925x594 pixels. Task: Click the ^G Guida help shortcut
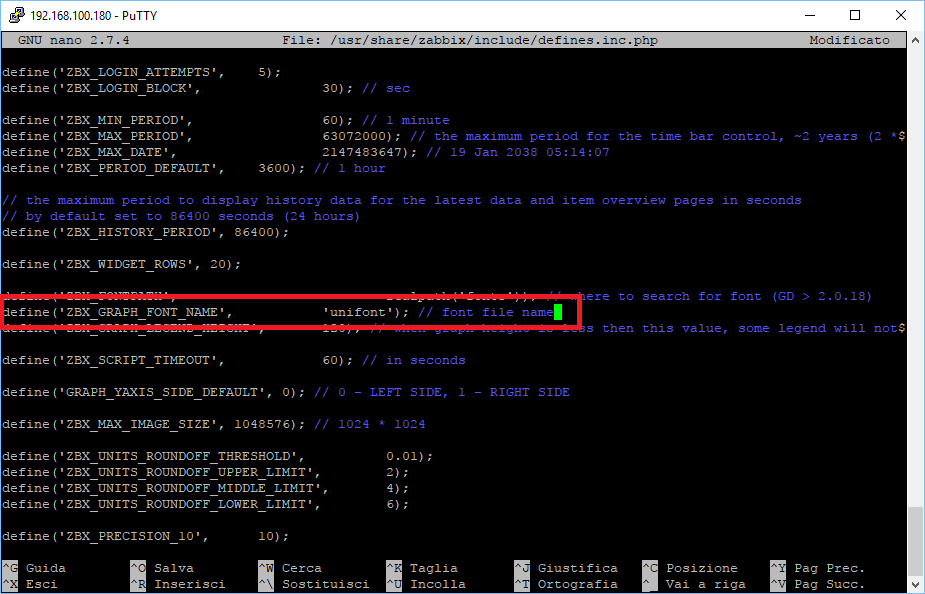[34, 568]
